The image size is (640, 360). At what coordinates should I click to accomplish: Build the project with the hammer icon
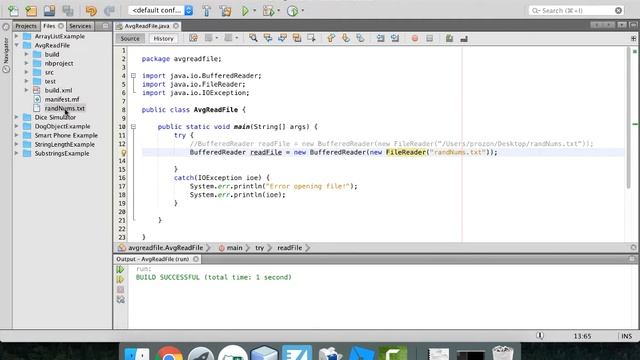pyautogui.click(x=207, y=11)
